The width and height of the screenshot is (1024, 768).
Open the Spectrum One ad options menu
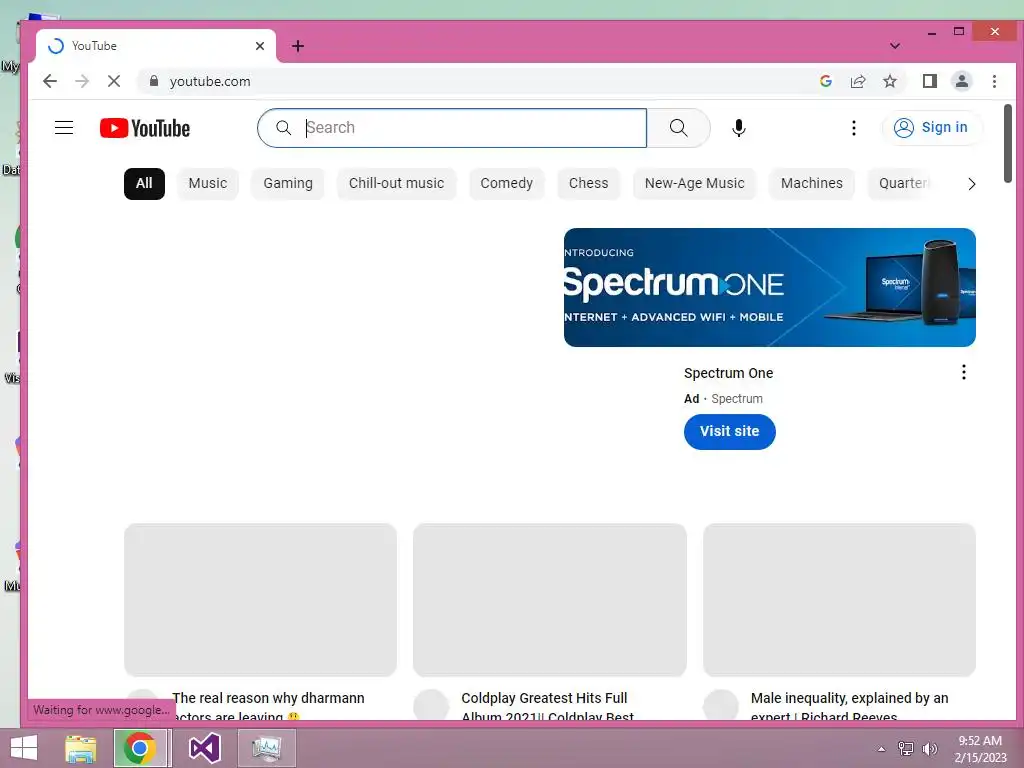963,372
